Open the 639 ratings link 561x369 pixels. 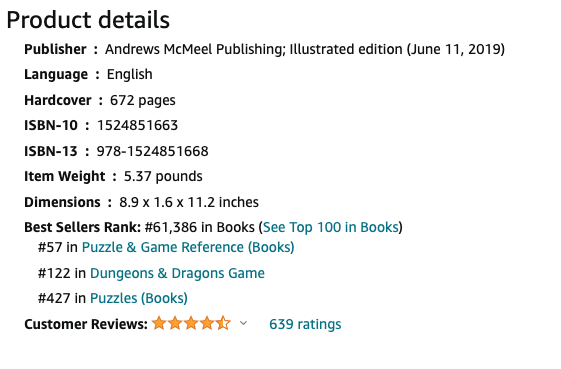(x=305, y=324)
